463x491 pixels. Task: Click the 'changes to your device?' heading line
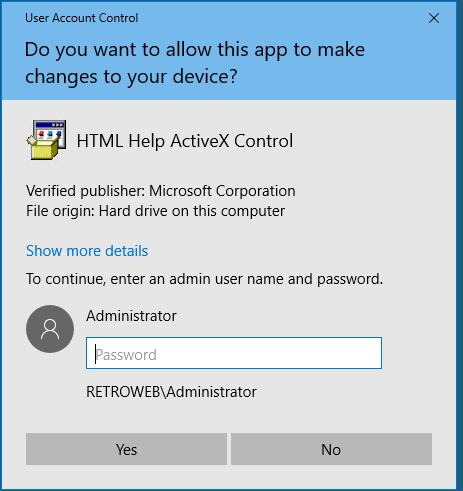[131, 76]
